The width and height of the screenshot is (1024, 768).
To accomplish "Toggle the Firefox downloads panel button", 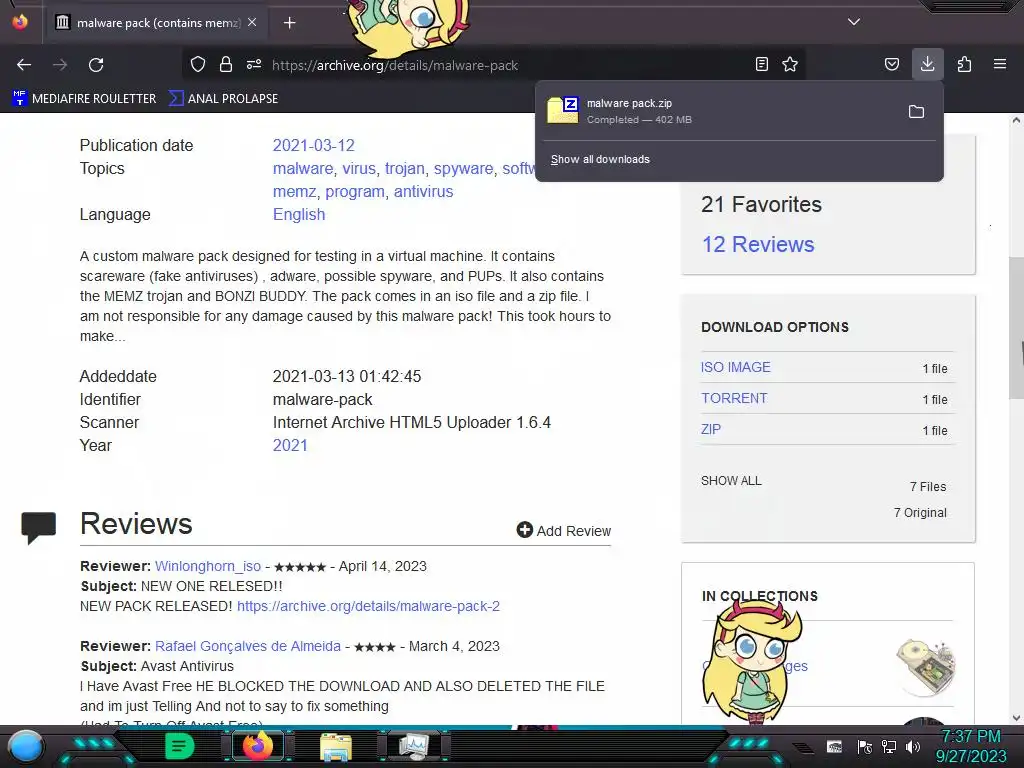I will point(927,64).
